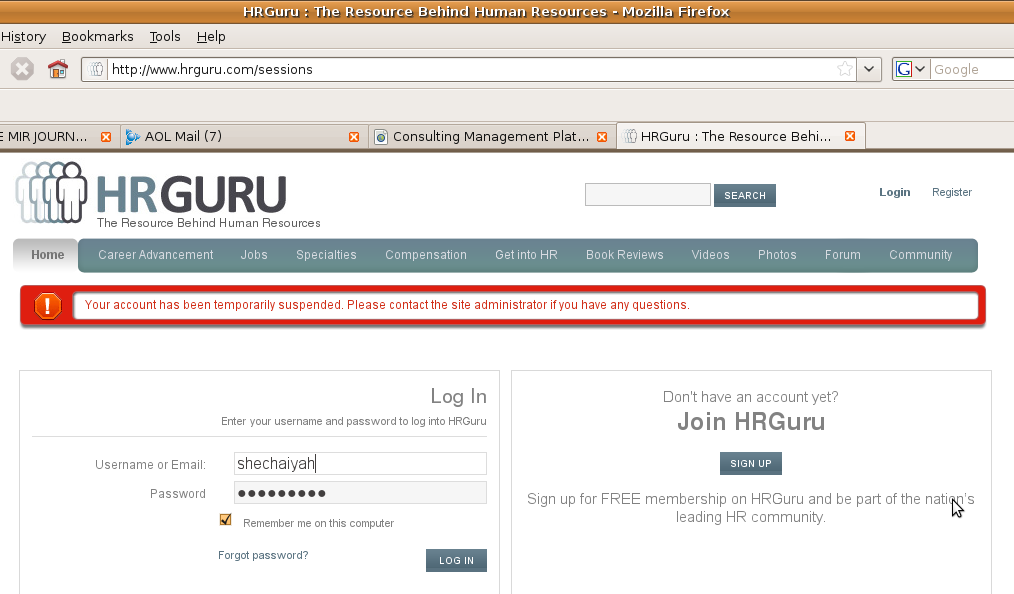Click the bookmark star in address bar
This screenshot has width=1014, height=594.
[845, 69]
